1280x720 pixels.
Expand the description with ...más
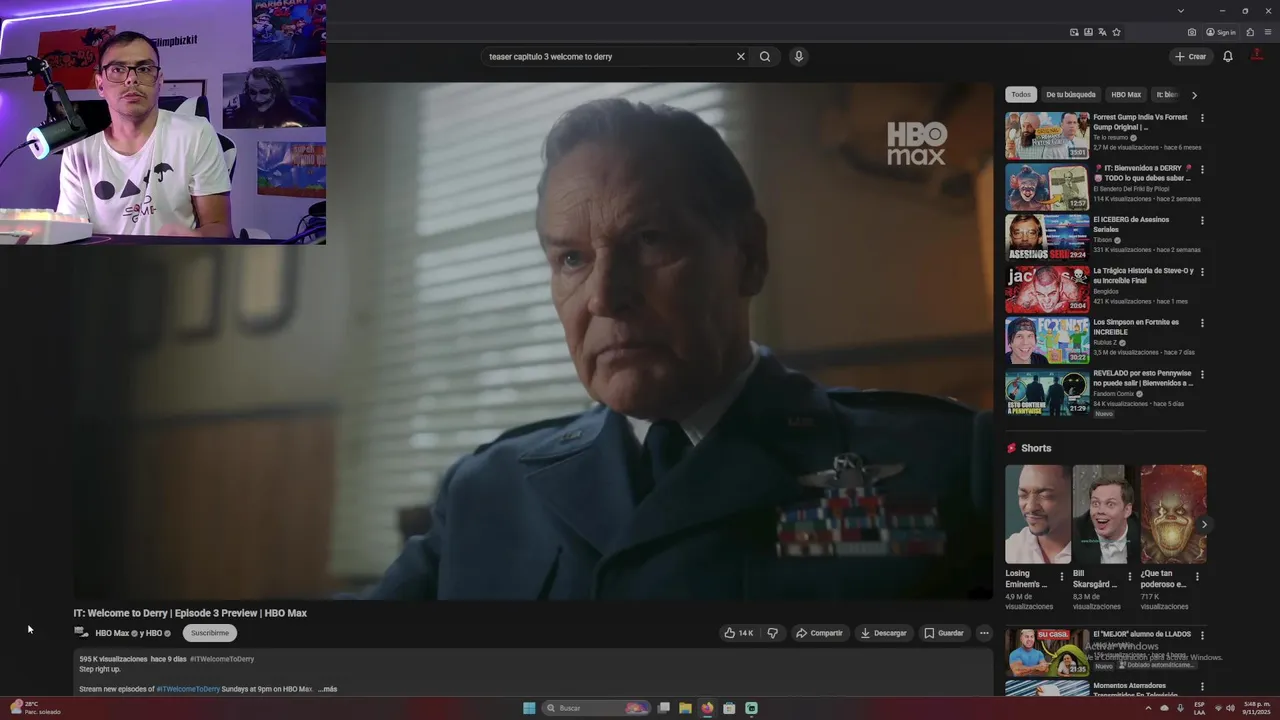click(x=327, y=689)
